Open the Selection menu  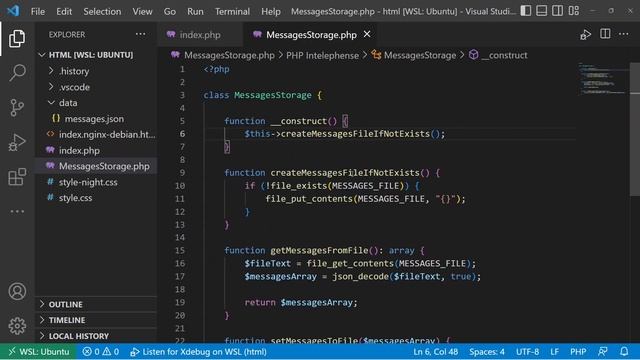coord(102,11)
